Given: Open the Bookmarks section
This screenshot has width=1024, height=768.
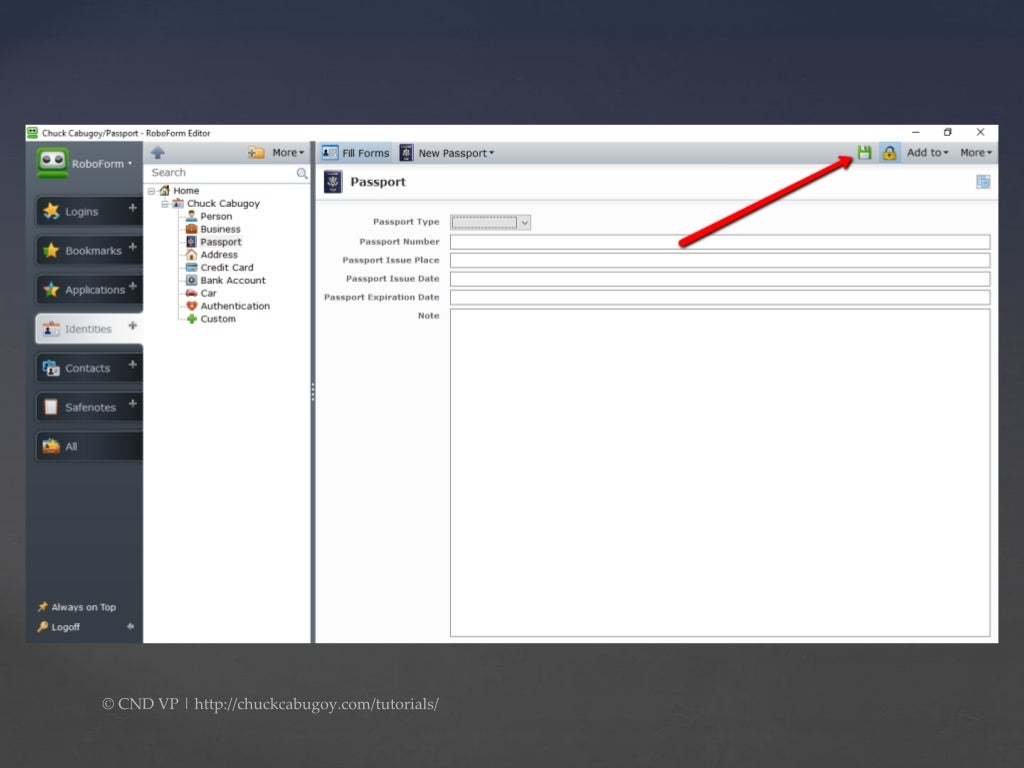Looking at the screenshot, I should click(82, 251).
